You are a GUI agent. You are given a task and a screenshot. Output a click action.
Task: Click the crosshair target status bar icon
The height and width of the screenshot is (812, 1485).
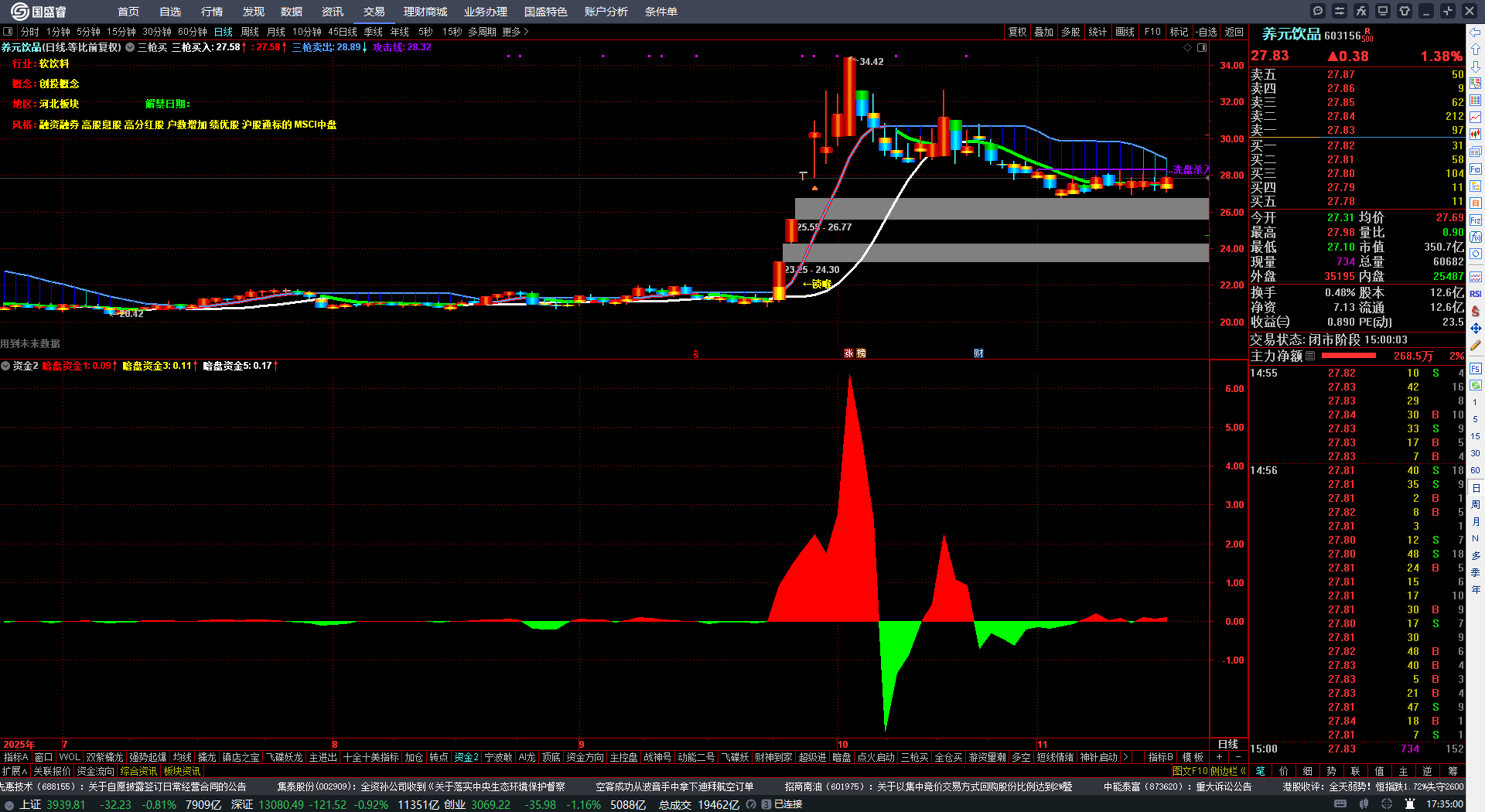coord(1387,804)
